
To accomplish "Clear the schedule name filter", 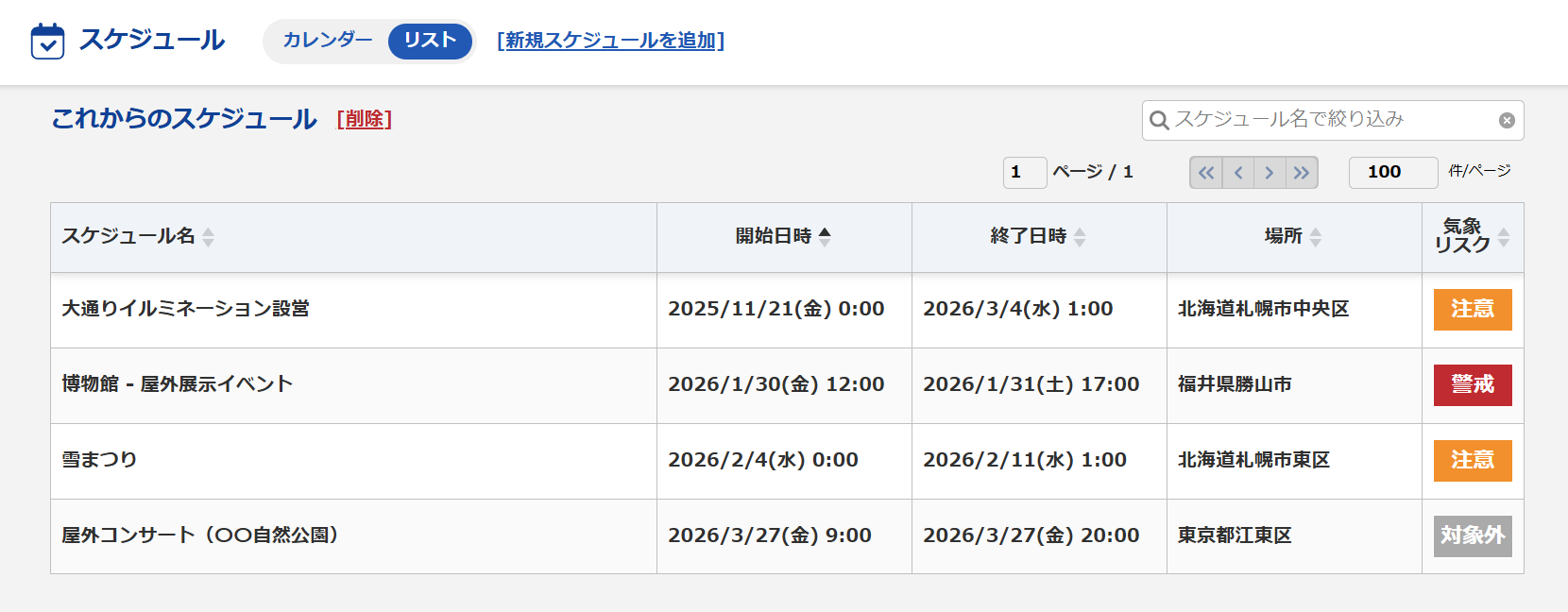I will coord(1507,120).
